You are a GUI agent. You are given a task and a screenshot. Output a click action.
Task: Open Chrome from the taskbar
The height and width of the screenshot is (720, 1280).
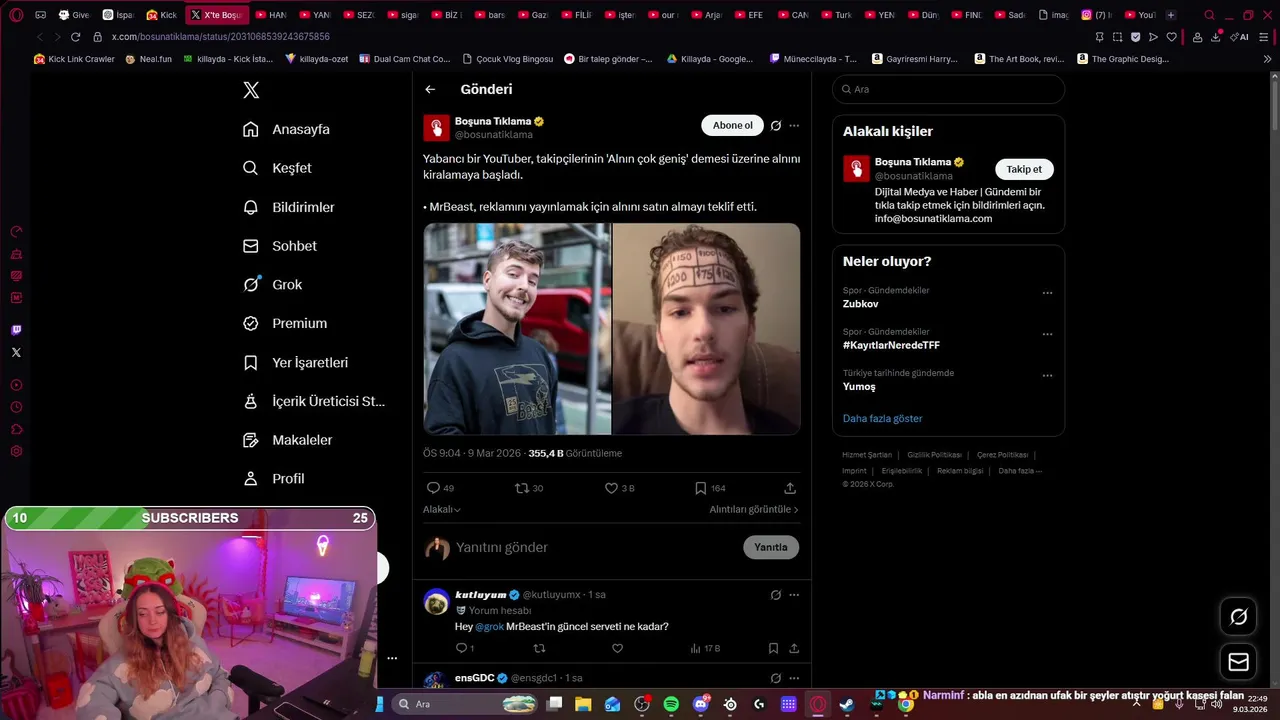pos(905,704)
